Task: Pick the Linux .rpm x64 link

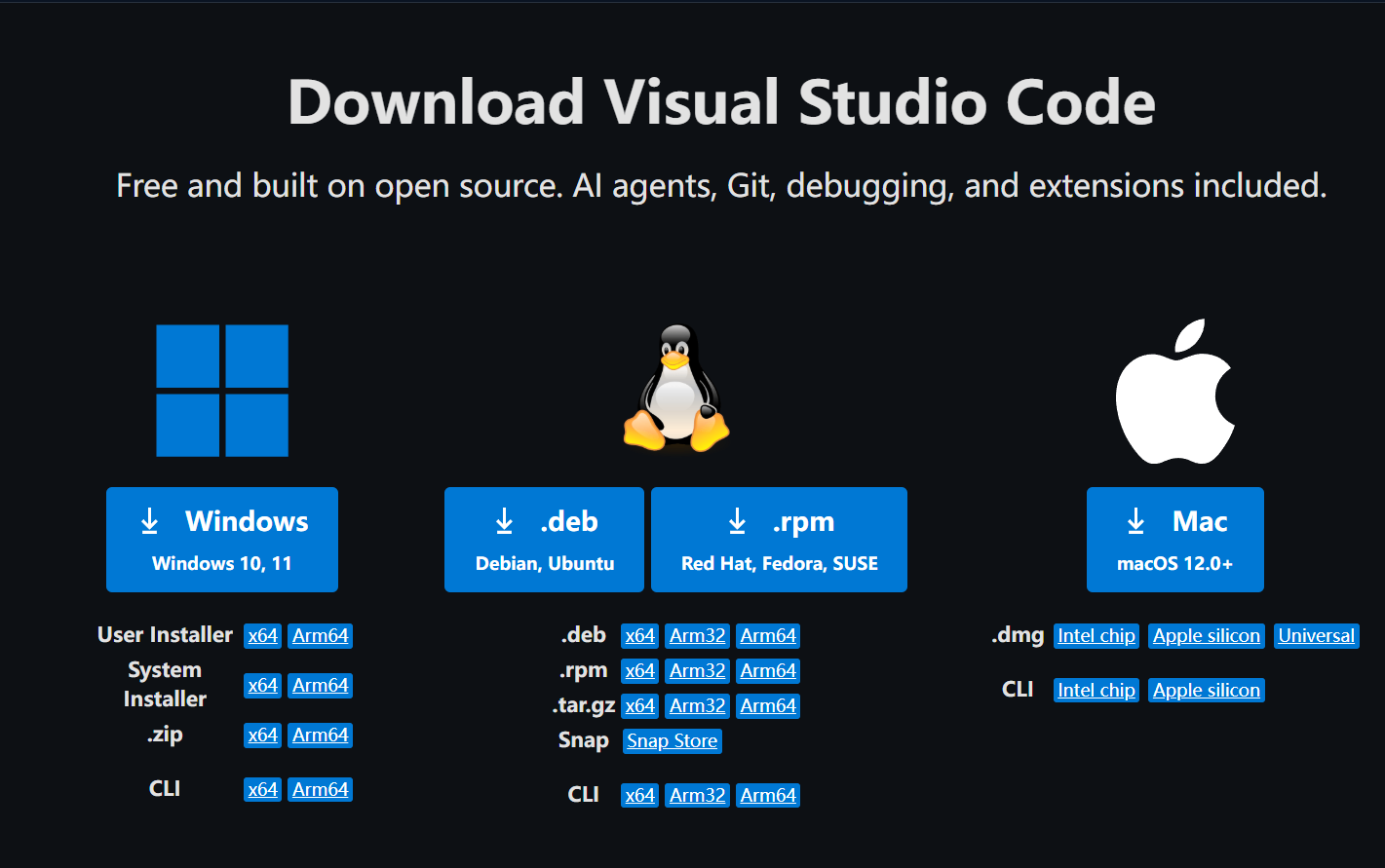Action: (x=640, y=671)
